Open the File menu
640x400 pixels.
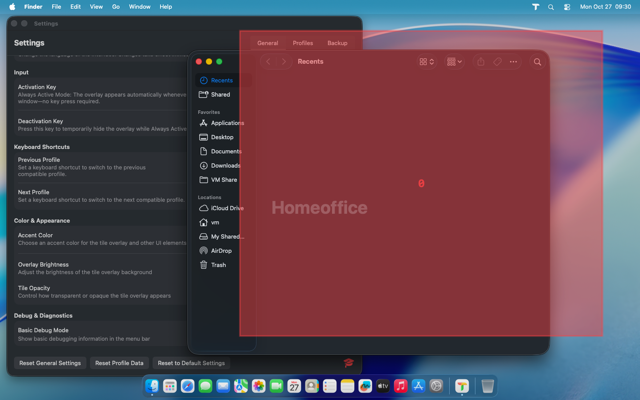[x=56, y=7]
